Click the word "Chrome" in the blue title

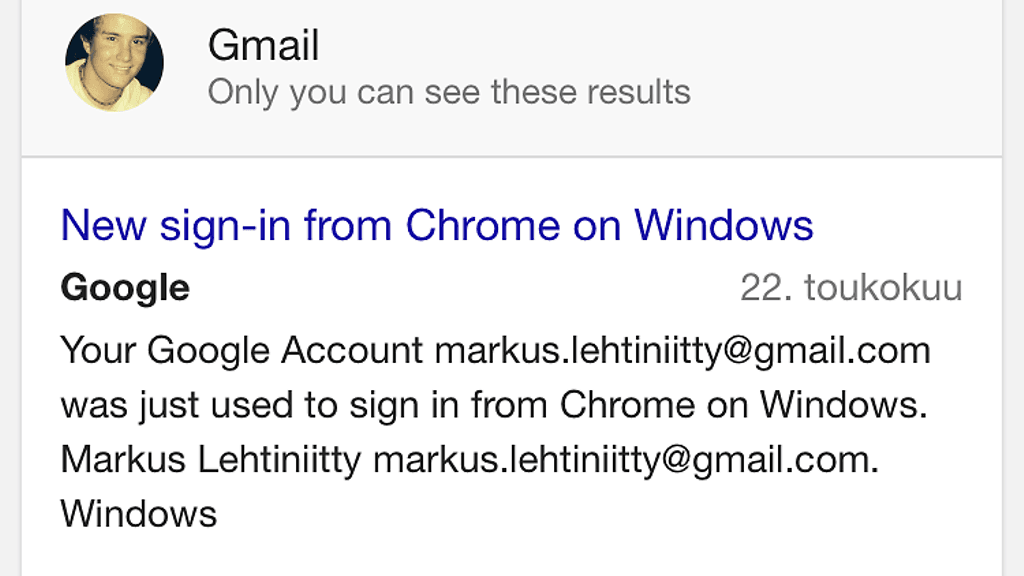click(x=483, y=225)
